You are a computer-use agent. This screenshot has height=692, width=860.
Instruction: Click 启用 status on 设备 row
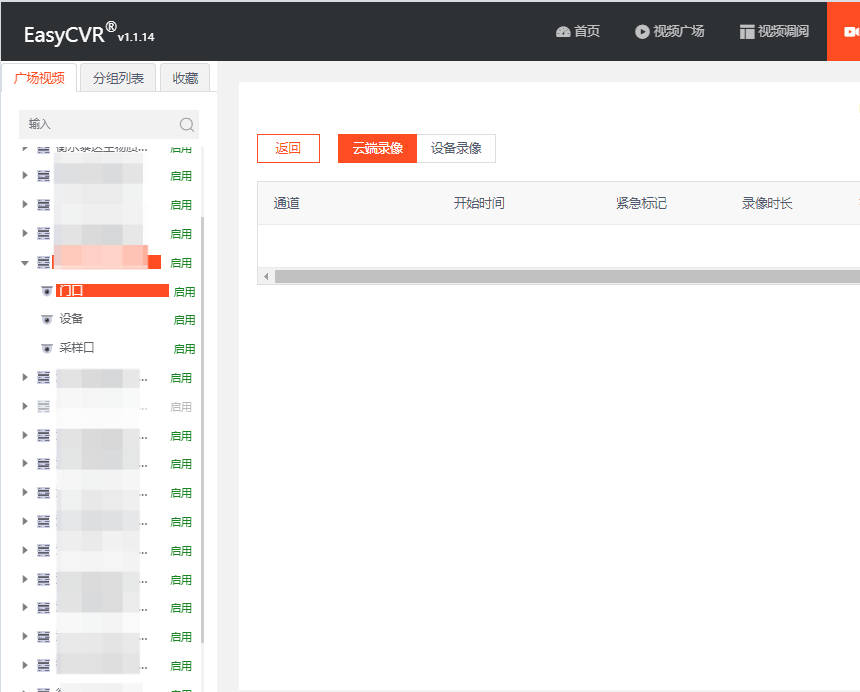coord(184,320)
